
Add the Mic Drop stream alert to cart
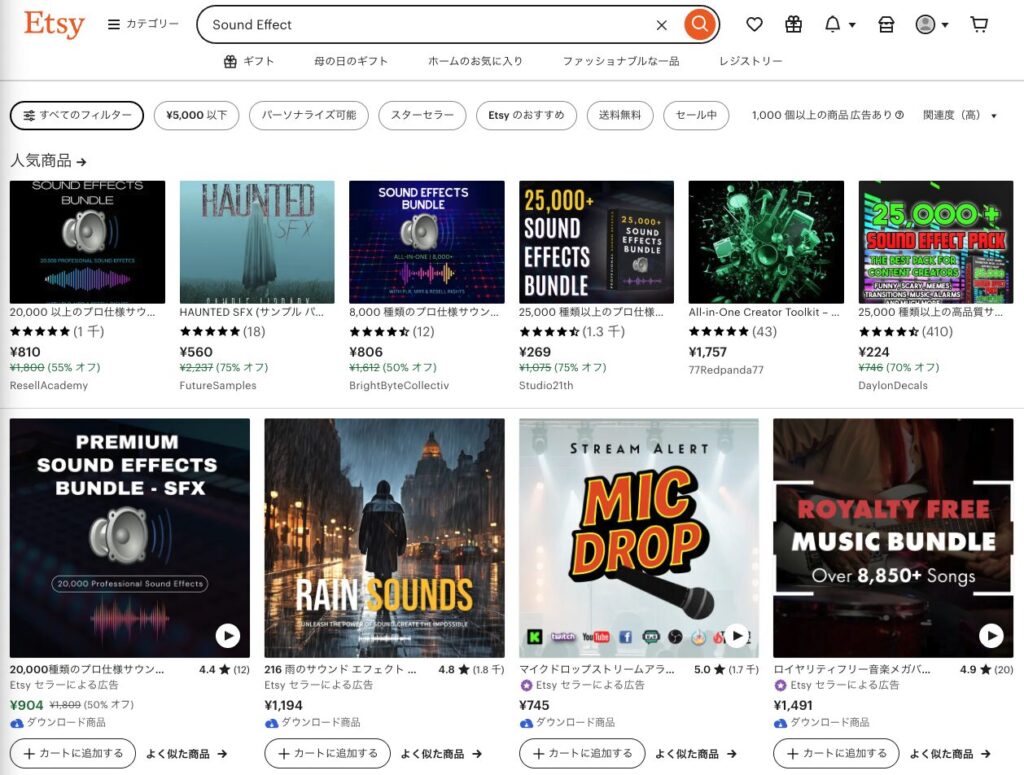[583, 753]
